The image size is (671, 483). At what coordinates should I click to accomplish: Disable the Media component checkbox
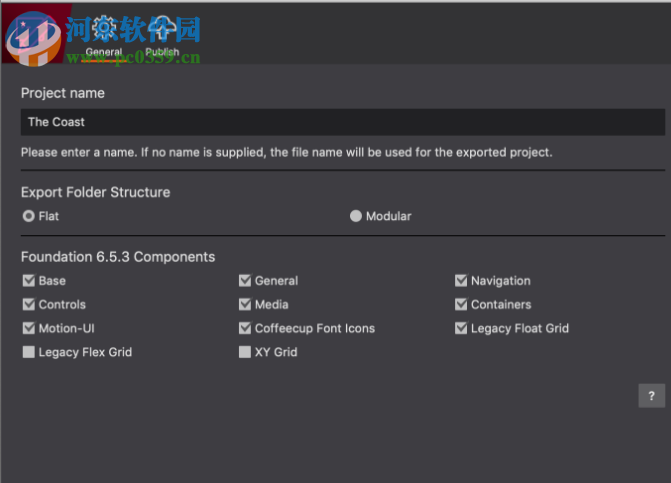[x=245, y=304]
